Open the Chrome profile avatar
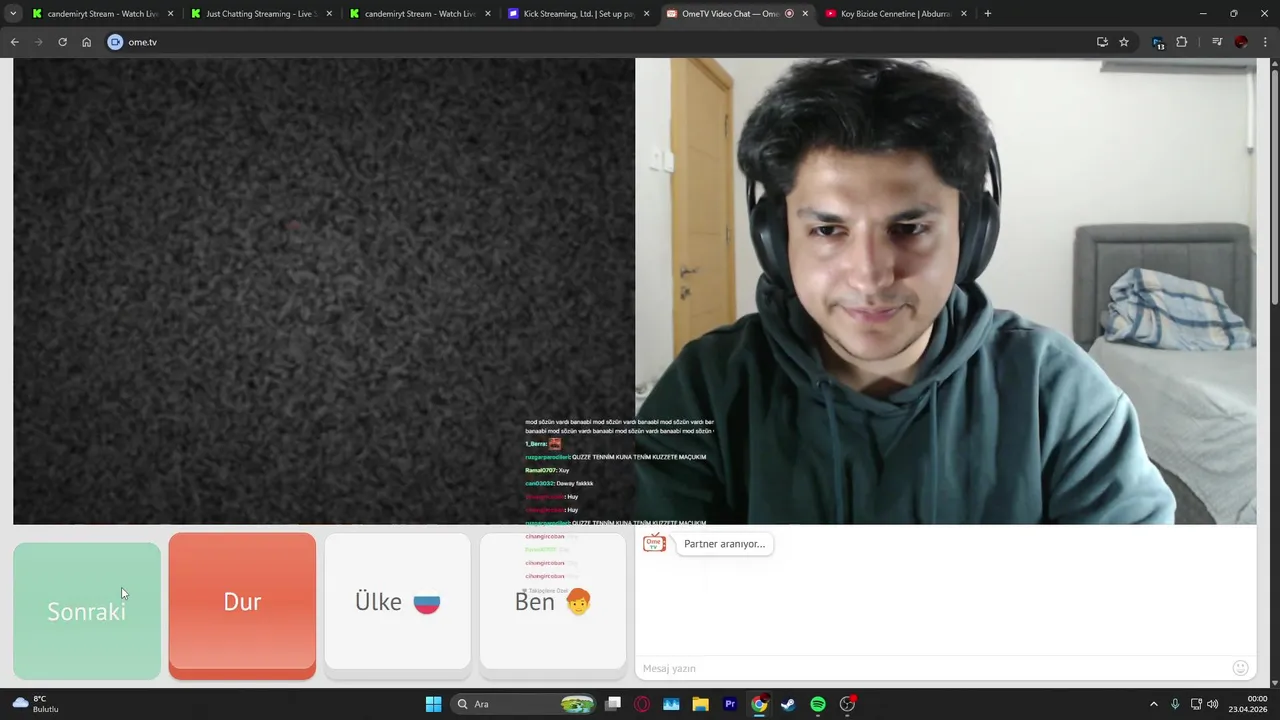1280x720 pixels. [1241, 42]
